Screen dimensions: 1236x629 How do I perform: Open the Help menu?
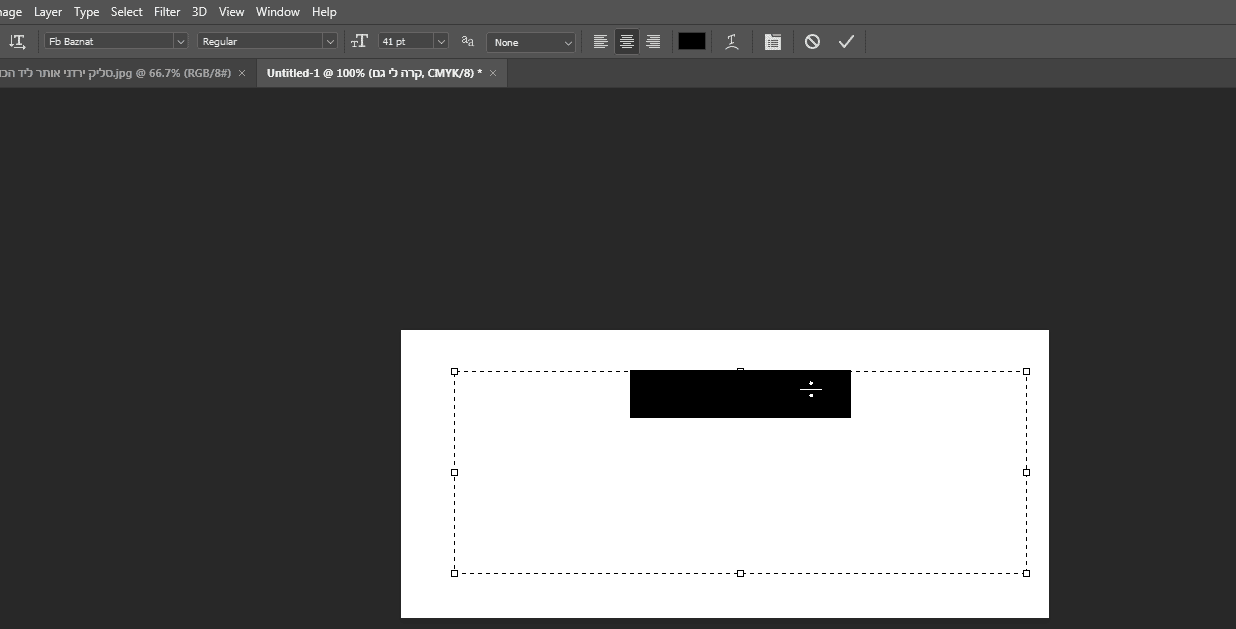point(324,12)
